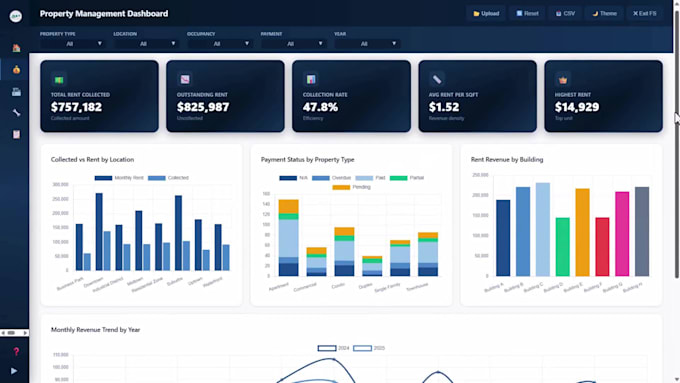Export data with the CSV button
Screen dimensions: 680x383
(x=566, y=13)
